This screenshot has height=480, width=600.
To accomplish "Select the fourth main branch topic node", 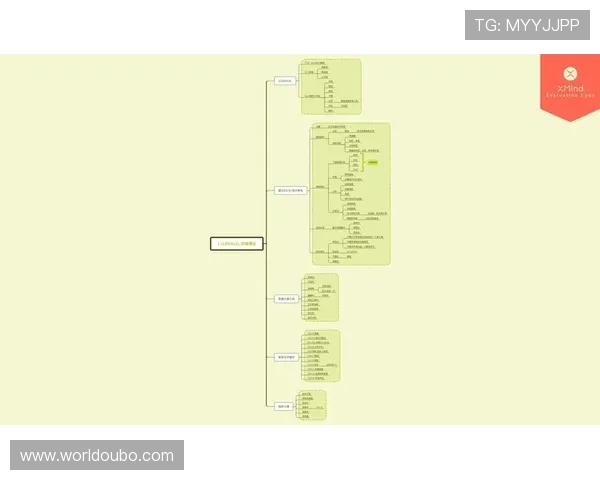I will click(286, 356).
